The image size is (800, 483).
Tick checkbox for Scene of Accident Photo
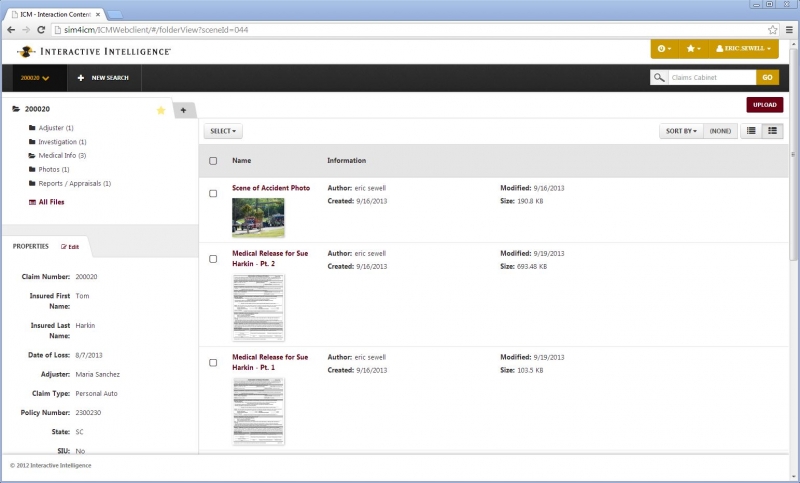point(213,194)
